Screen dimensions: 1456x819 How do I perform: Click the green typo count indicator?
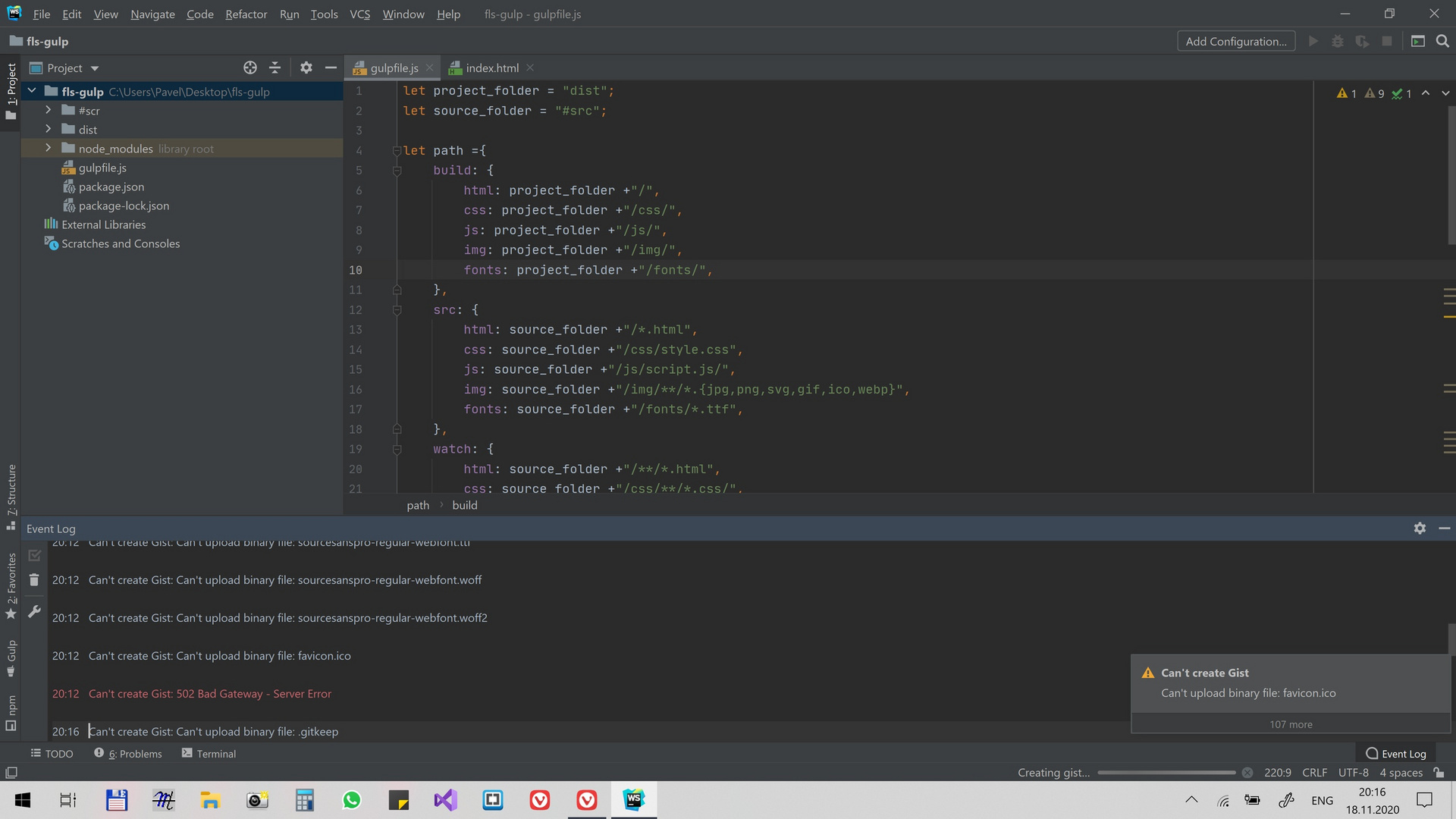pyautogui.click(x=1401, y=93)
